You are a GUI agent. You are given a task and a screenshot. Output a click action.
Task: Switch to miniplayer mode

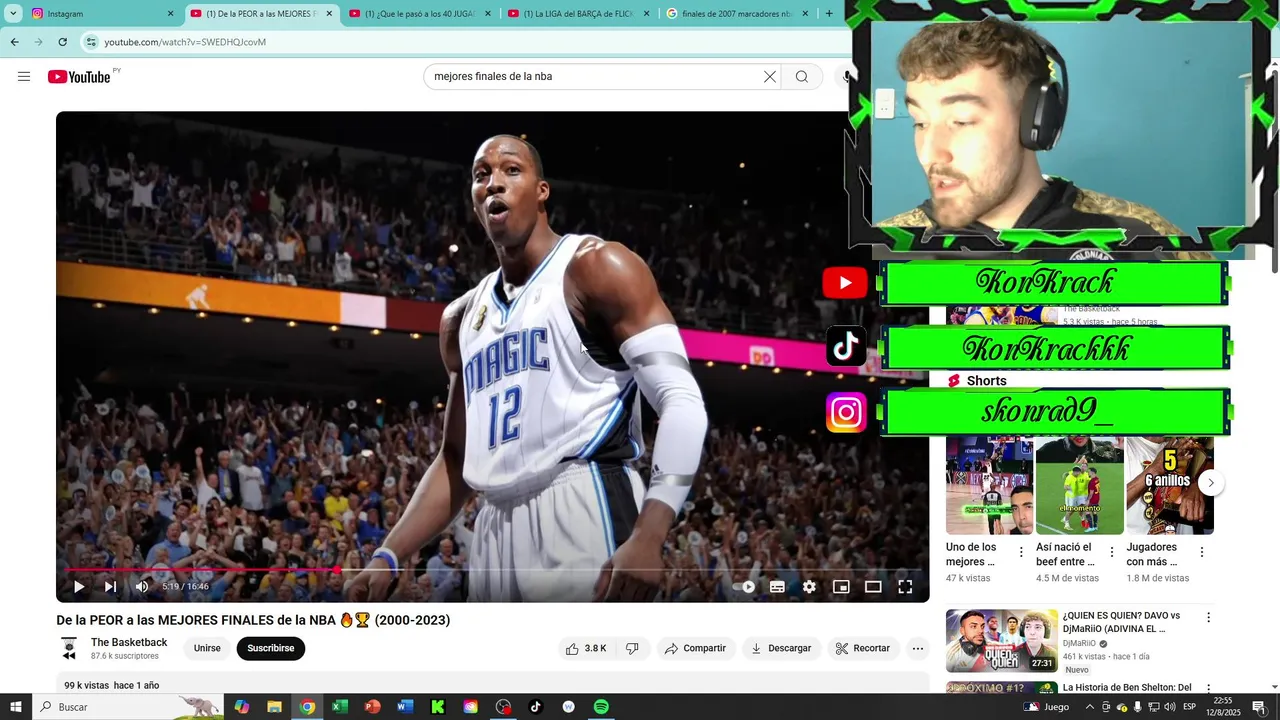coord(841,587)
